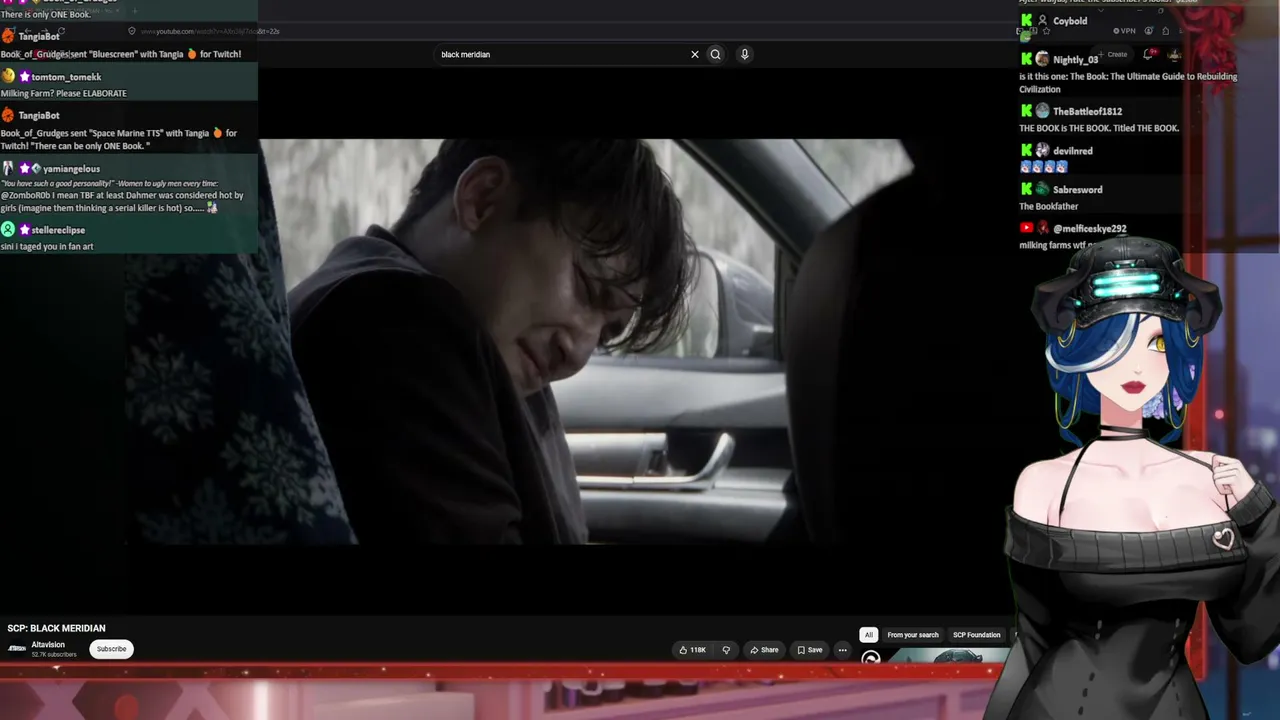The height and width of the screenshot is (720, 1280).
Task: Open the more actions ellipsis menu
Action: click(x=842, y=650)
